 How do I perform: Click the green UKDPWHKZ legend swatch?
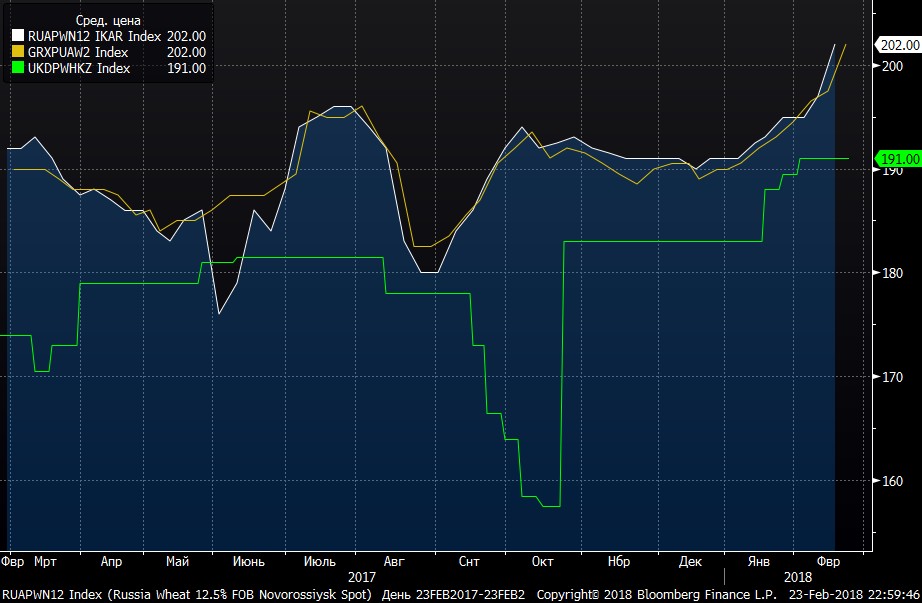coord(18,68)
